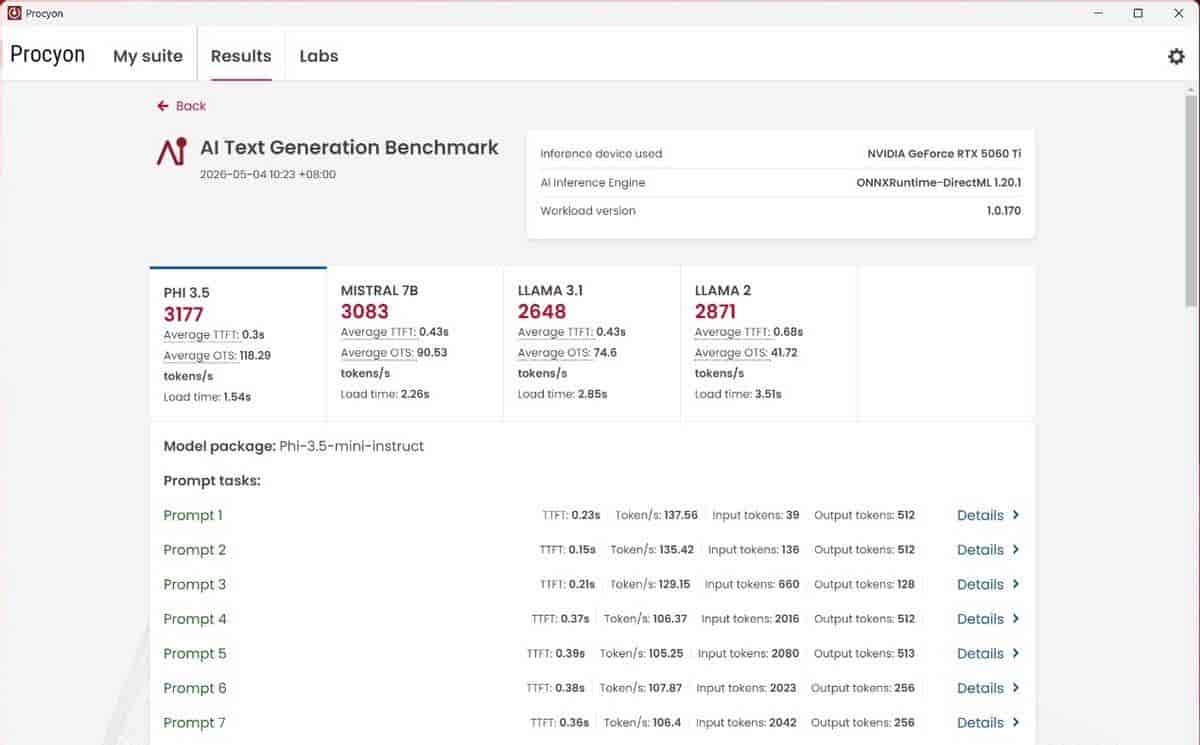Click Load time 2.85s under LLAMA 3.1
This screenshot has height=745, width=1200.
tap(562, 394)
